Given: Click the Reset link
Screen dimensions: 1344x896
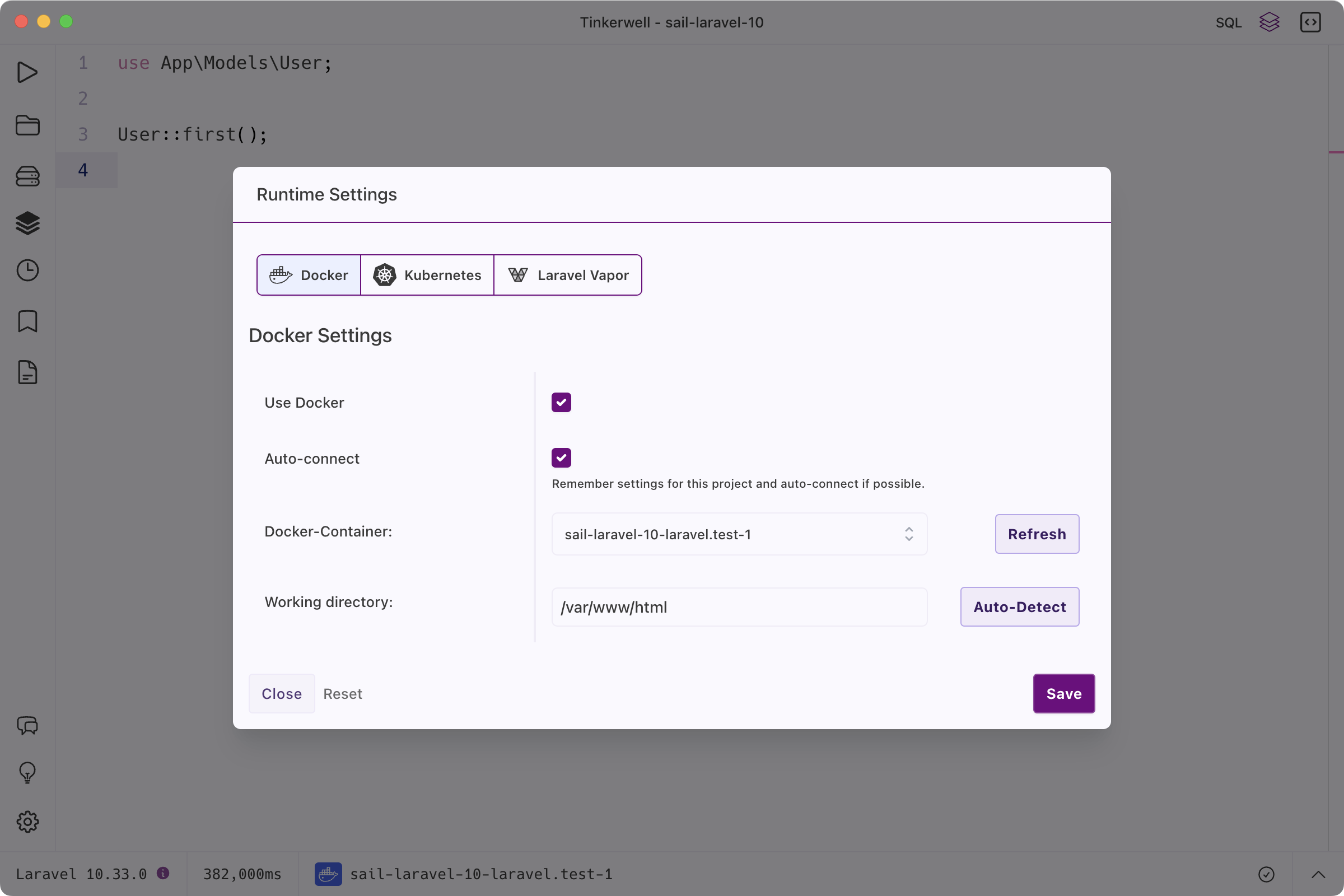Looking at the screenshot, I should pyautogui.click(x=343, y=693).
